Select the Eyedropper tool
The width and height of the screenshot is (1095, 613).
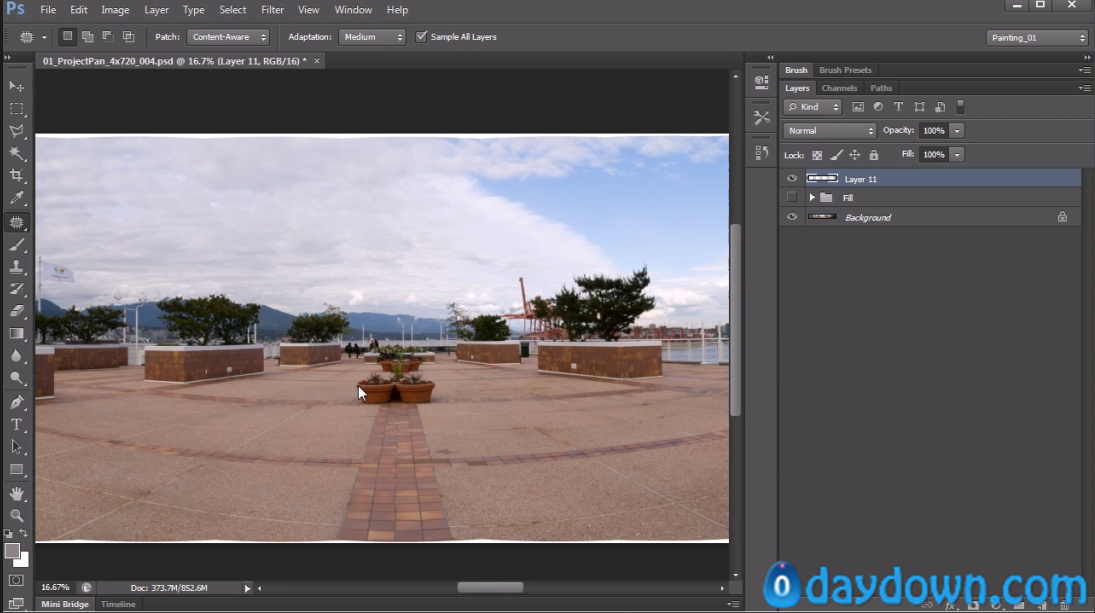[17, 199]
